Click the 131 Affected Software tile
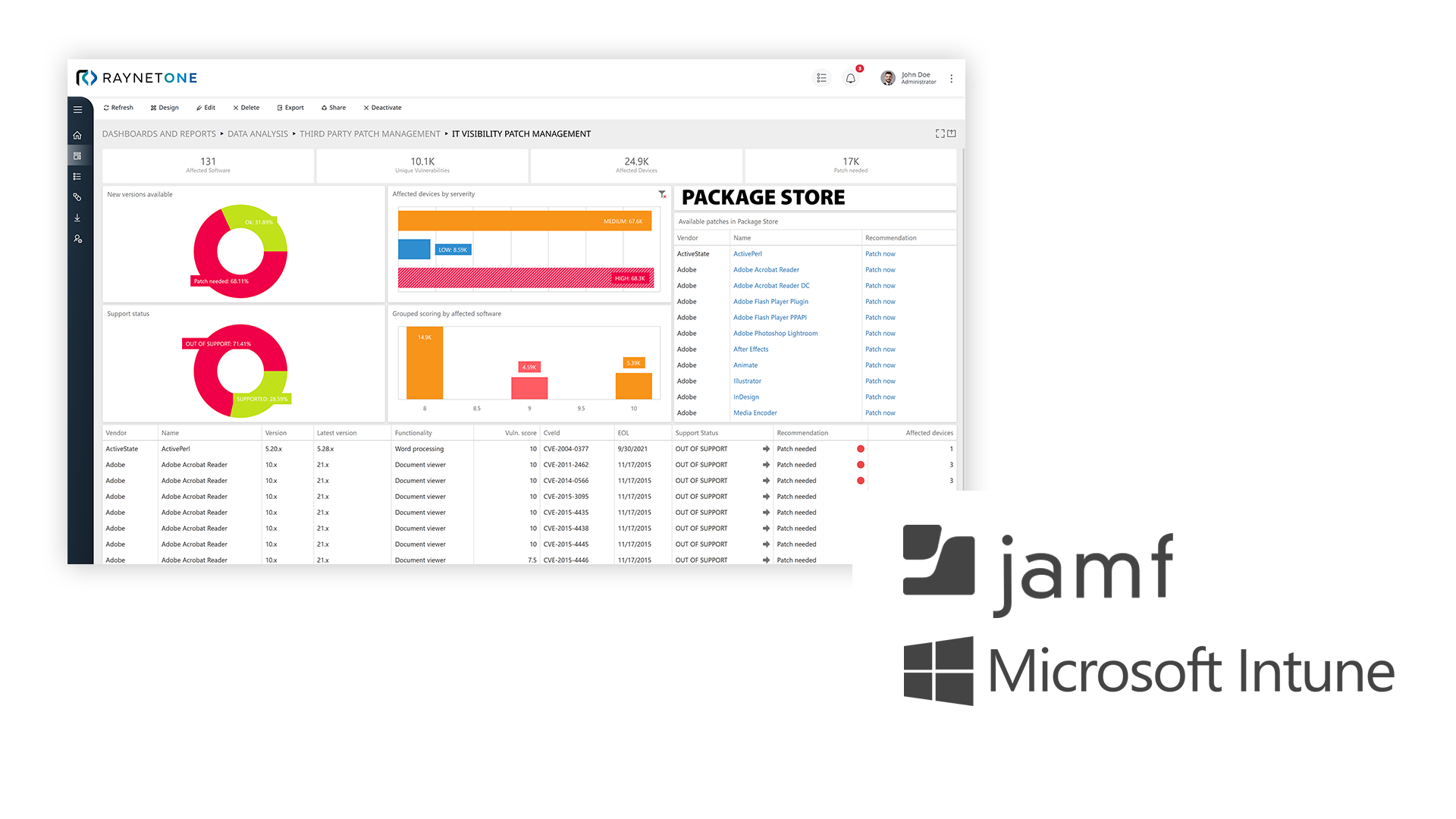This screenshot has width=1456, height=819. 208,165
